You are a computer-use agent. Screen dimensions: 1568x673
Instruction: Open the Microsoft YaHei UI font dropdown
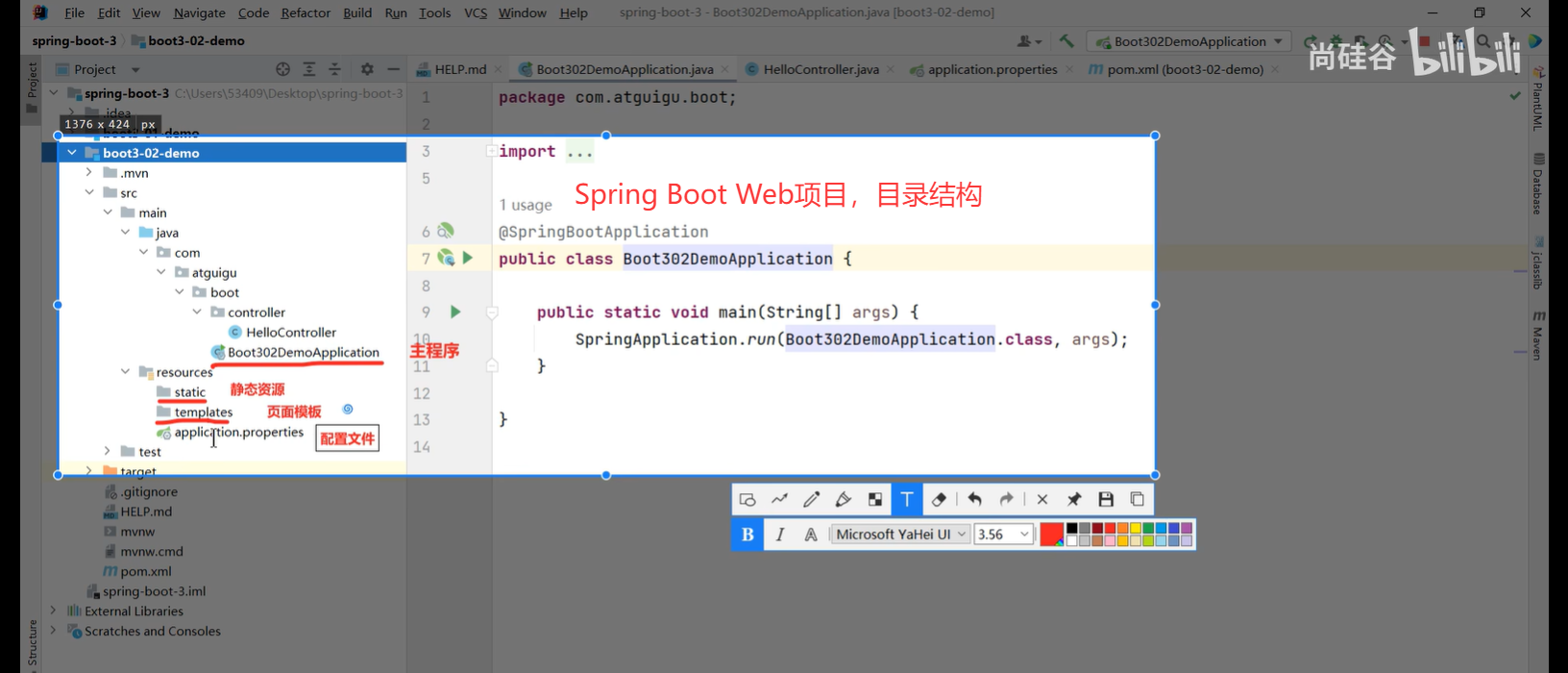pyautogui.click(x=900, y=535)
